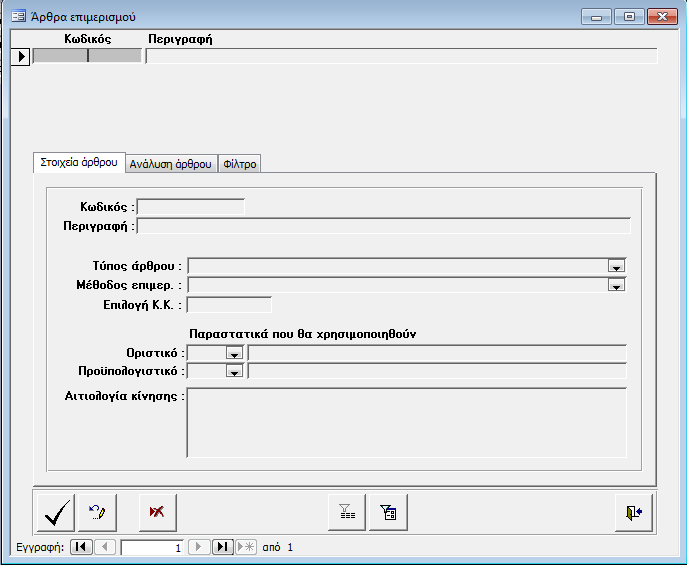Open the Φίλτρο tab
The height and width of the screenshot is (565, 687).
[240, 163]
